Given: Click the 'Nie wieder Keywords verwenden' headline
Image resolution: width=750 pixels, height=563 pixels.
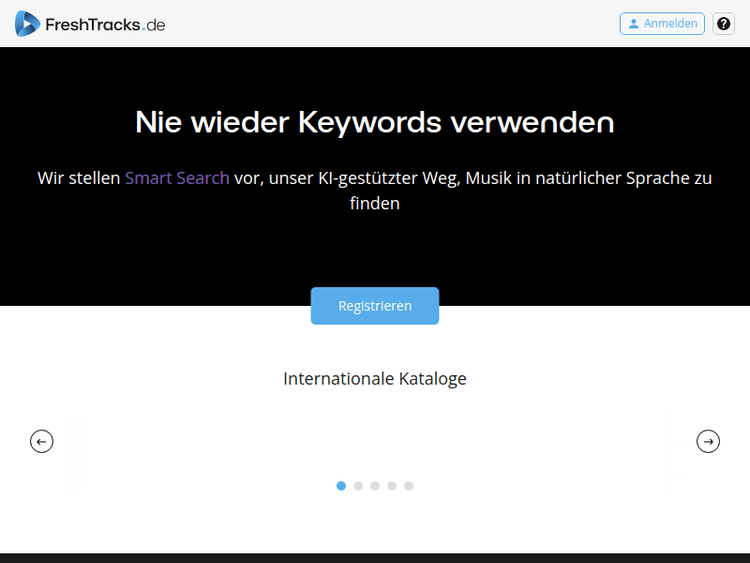Looking at the screenshot, I should coord(375,122).
